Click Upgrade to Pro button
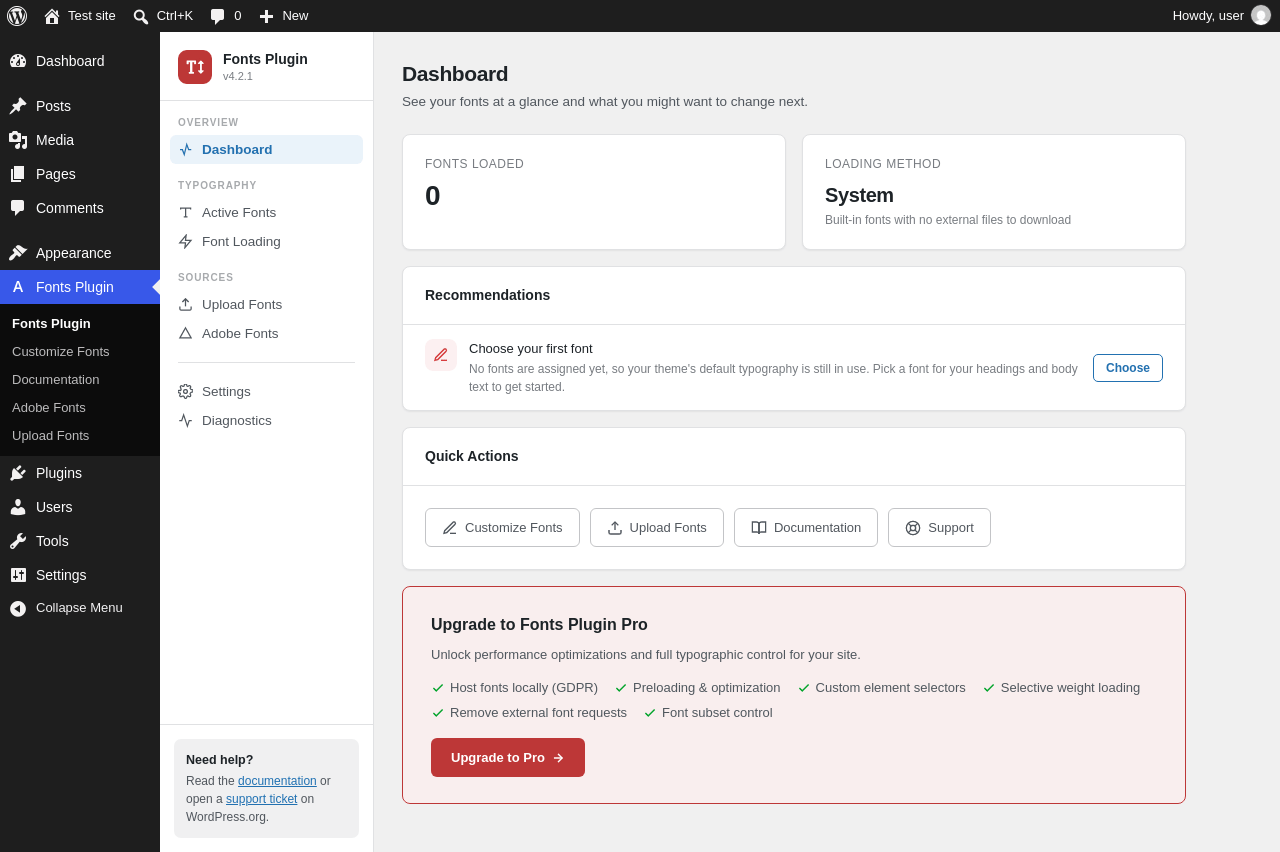 508,758
